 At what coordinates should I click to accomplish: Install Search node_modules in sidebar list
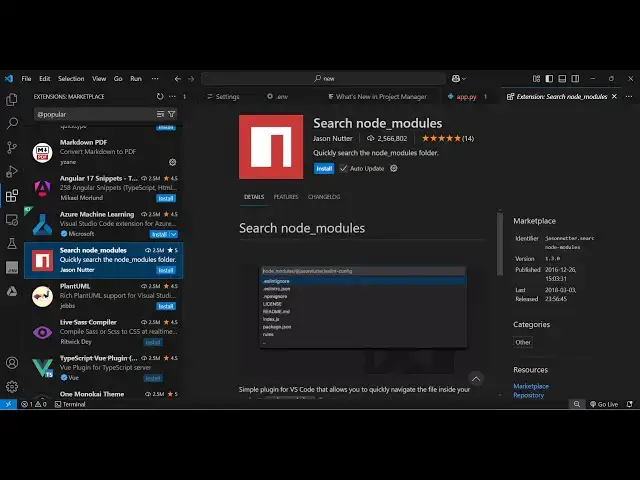click(x=166, y=270)
